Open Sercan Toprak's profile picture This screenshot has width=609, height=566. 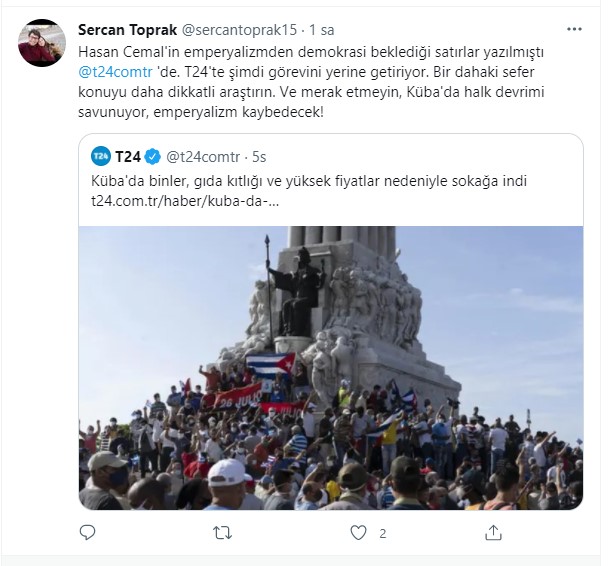42,43
